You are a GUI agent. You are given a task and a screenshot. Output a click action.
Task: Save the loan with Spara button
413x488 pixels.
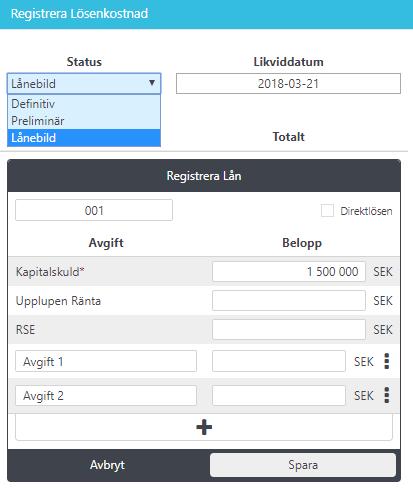pos(303,465)
